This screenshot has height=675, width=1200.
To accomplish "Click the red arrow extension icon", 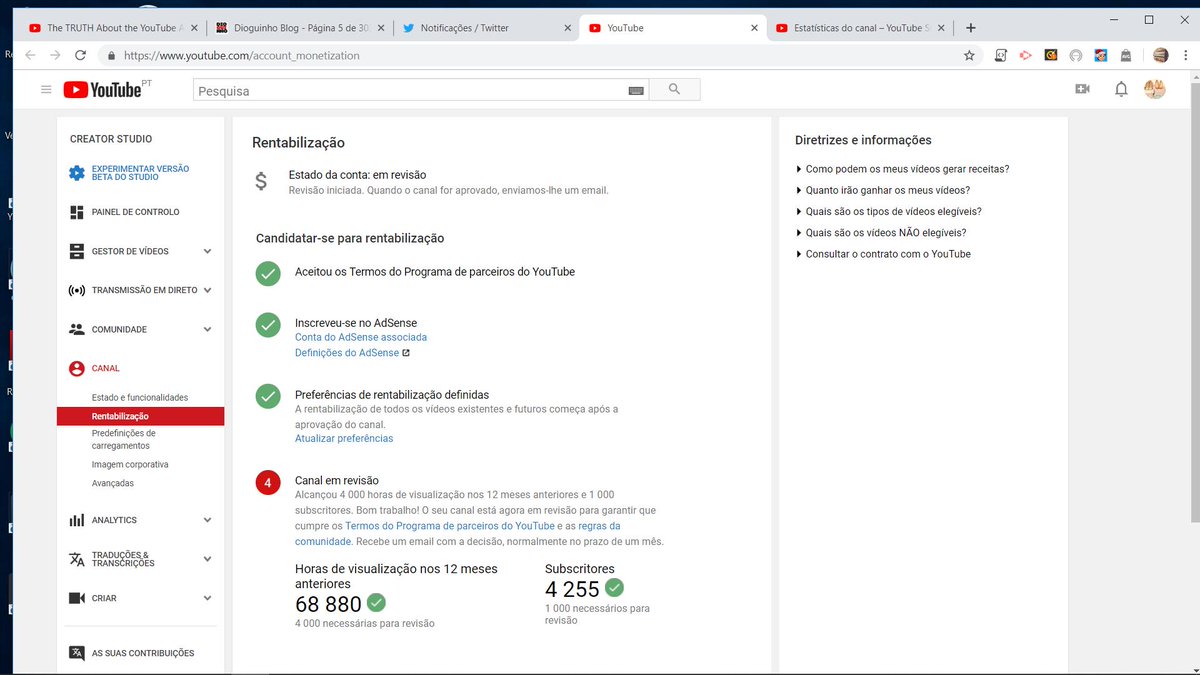I will pyautogui.click(x=1025, y=56).
